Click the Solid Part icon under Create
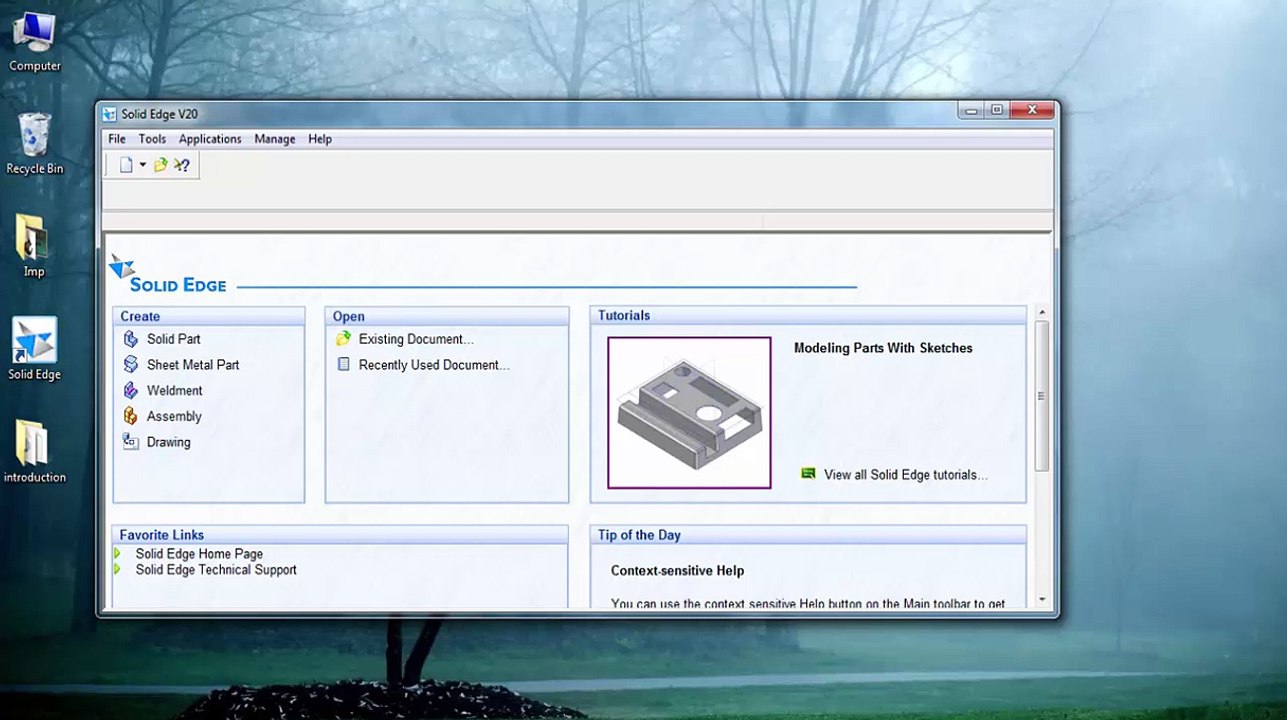This screenshot has height=720, width=1287. 130,339
